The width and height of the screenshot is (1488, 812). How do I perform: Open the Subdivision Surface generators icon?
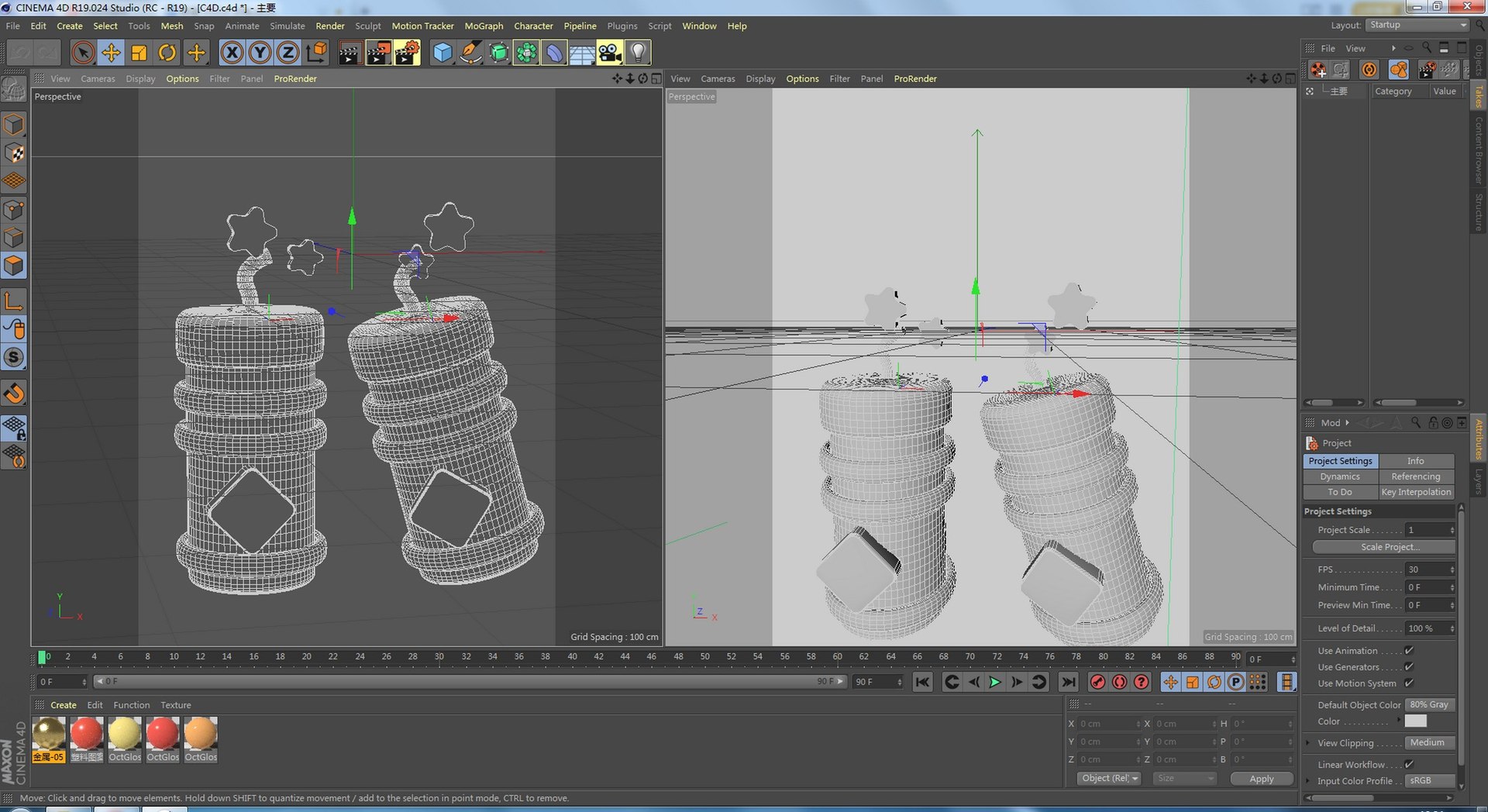[498, 53]
